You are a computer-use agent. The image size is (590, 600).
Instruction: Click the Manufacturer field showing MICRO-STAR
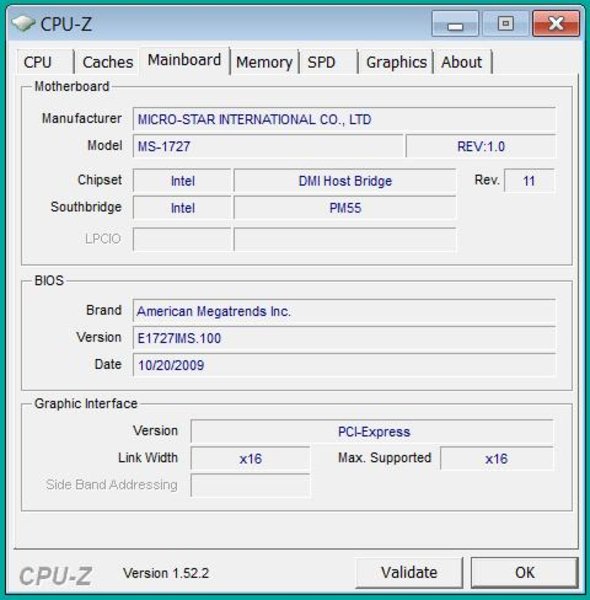[x=344, y=119]
